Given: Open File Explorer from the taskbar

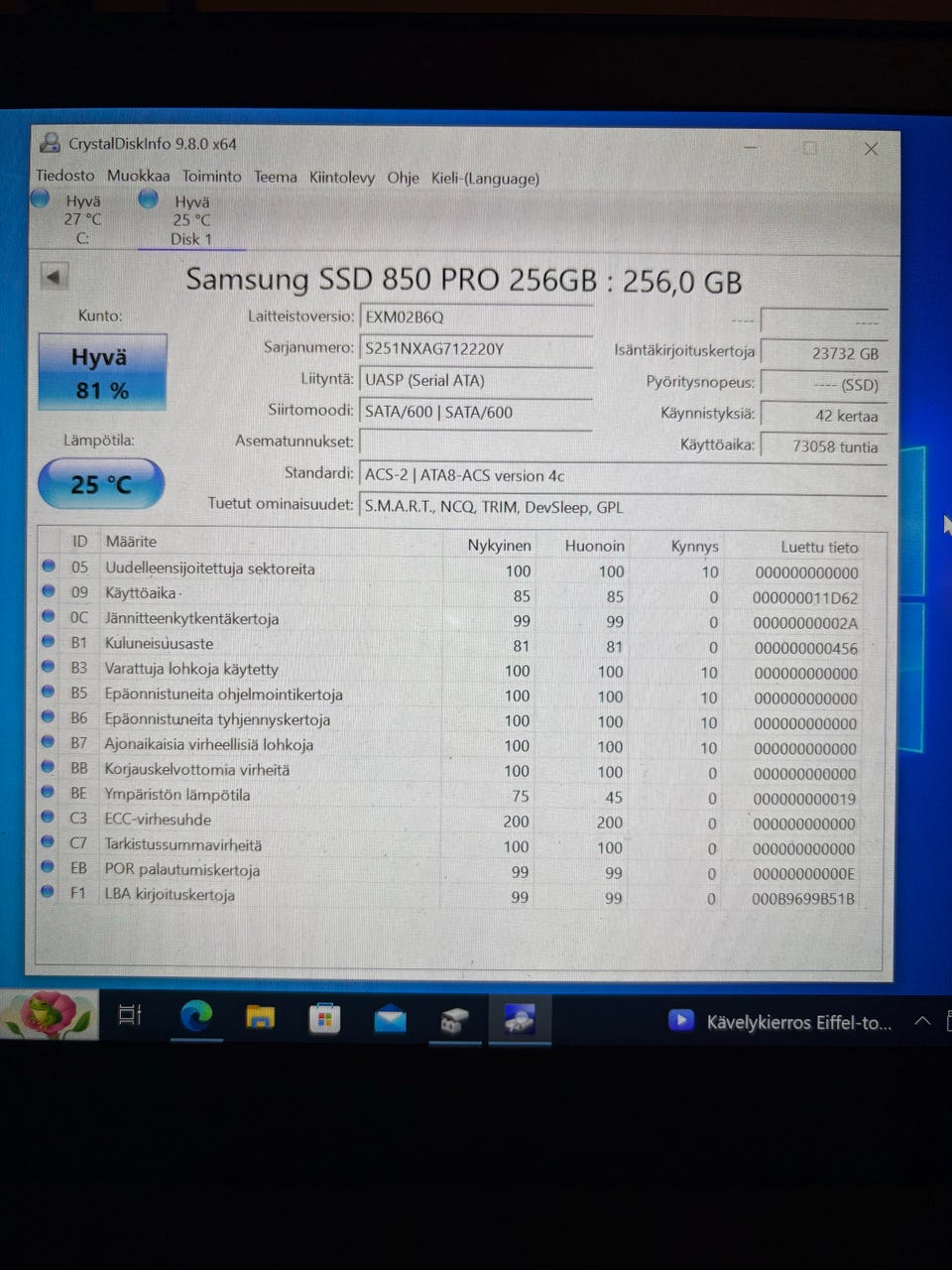Looking at the screenshot, I should (260, 1017).
